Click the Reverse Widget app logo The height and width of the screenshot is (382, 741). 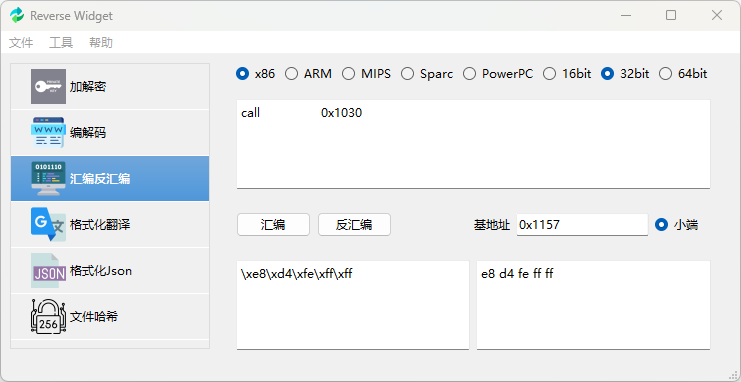coord(17,15)
